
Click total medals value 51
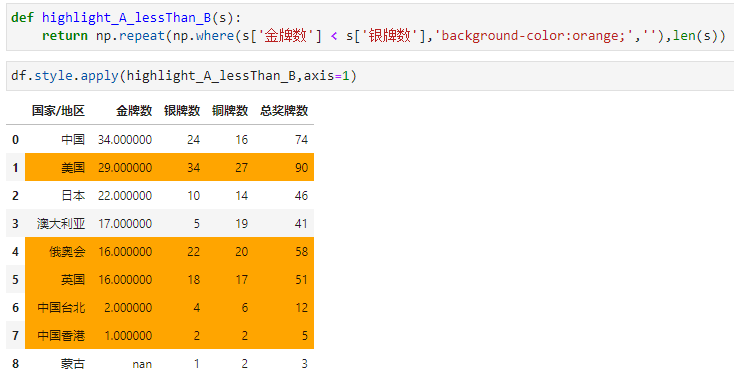(x=301, y=280)
